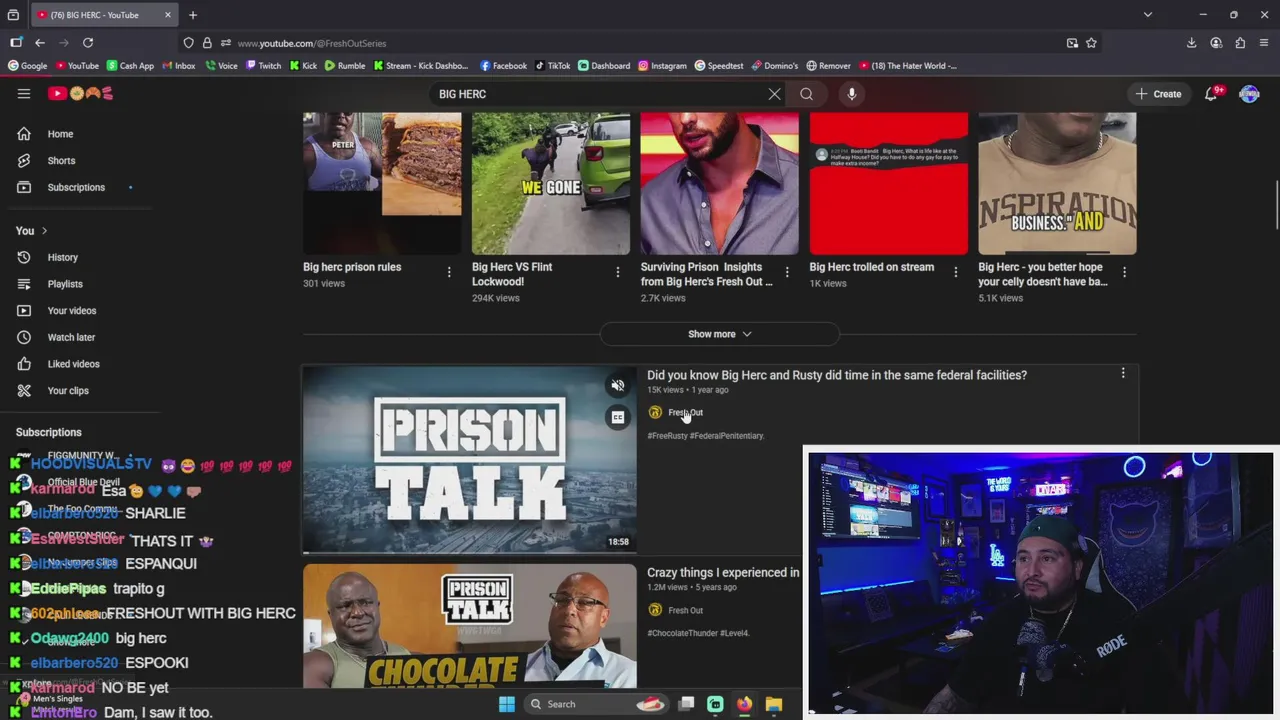Clear the BIG HERC search text
1280x720 pixels.
774,94
